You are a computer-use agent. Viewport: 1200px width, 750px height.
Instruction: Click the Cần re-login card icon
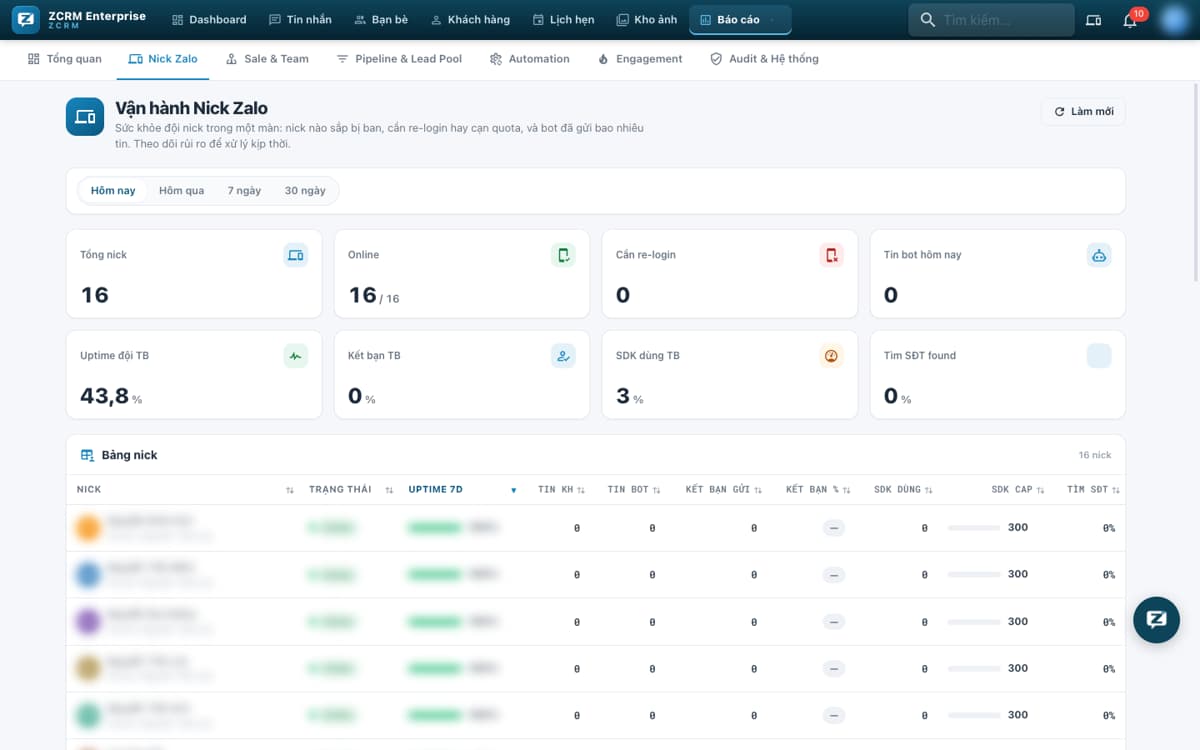(x=831, y=255)
